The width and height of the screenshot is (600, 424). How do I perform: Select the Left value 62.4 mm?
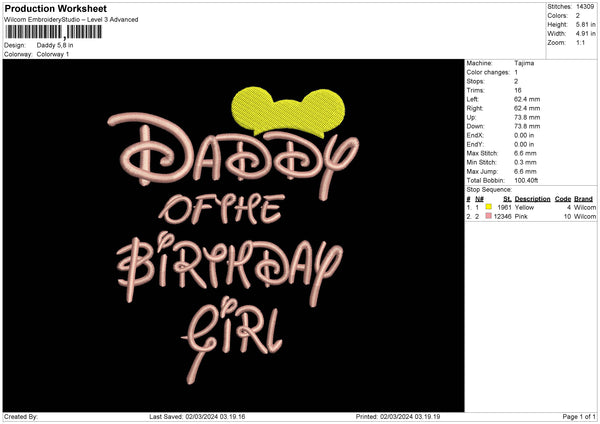527,99
